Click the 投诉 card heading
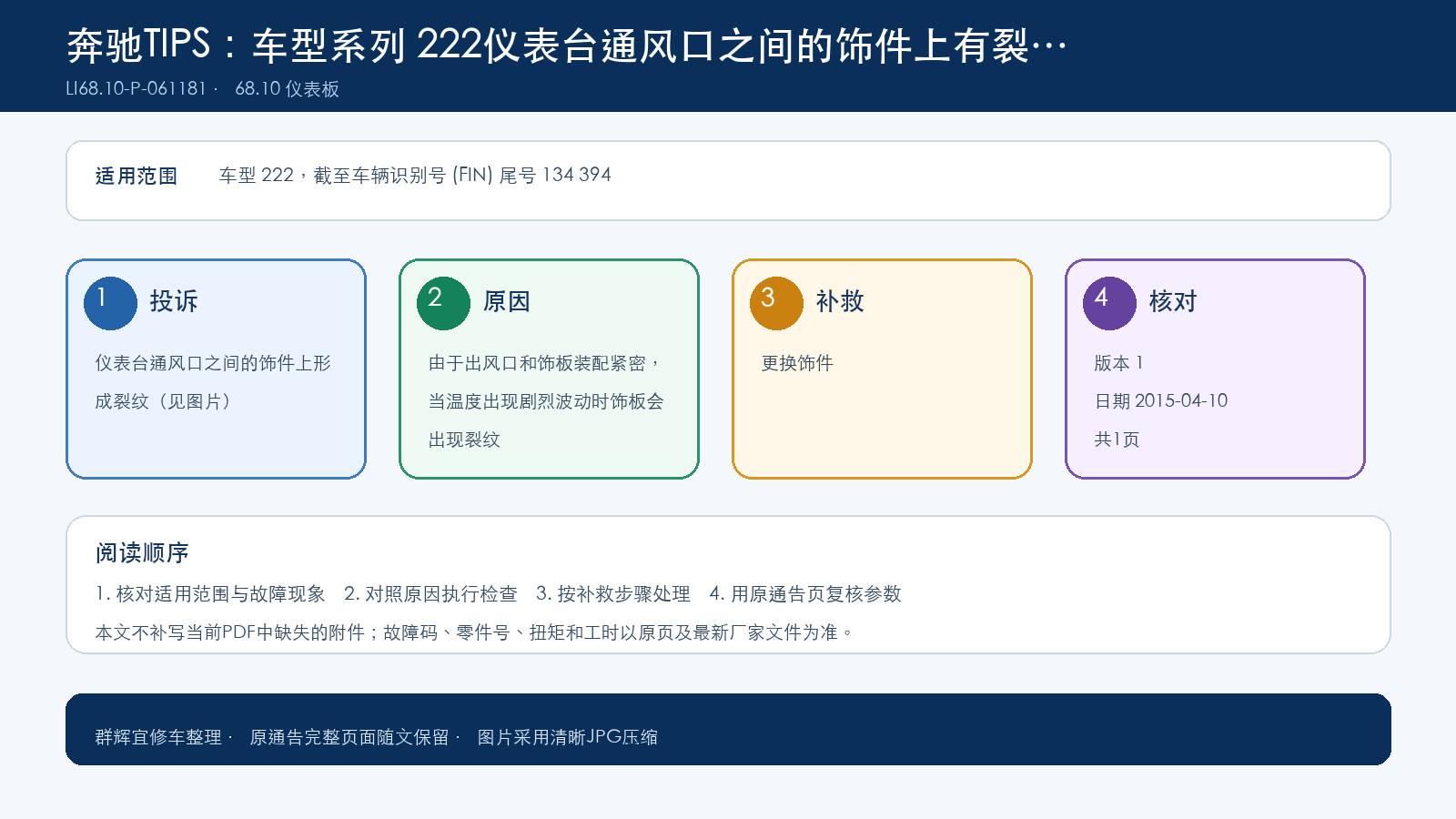This screenshot has height=819, width=1456. [174, 301]
